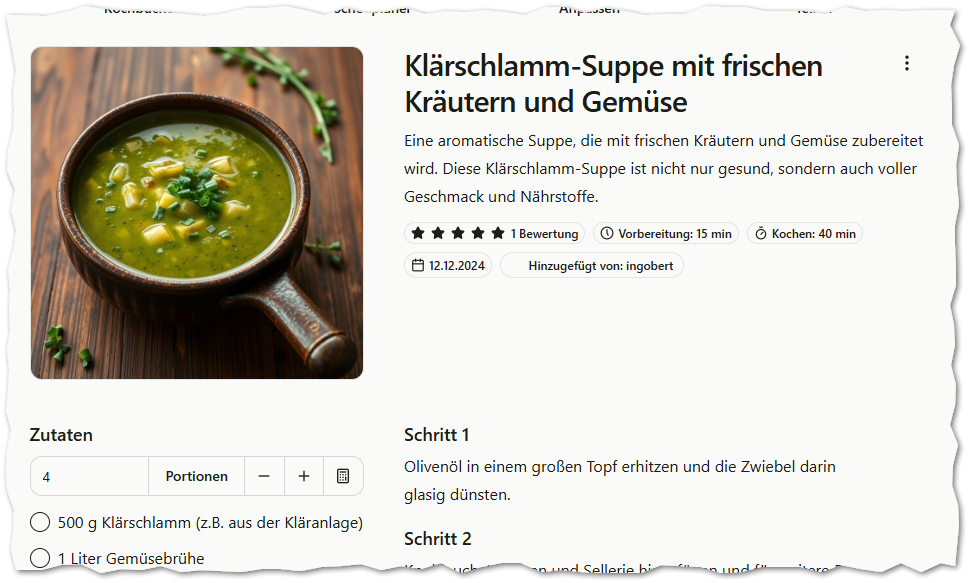Click the calendar icon next to 12.12.2024

[418, 266]
